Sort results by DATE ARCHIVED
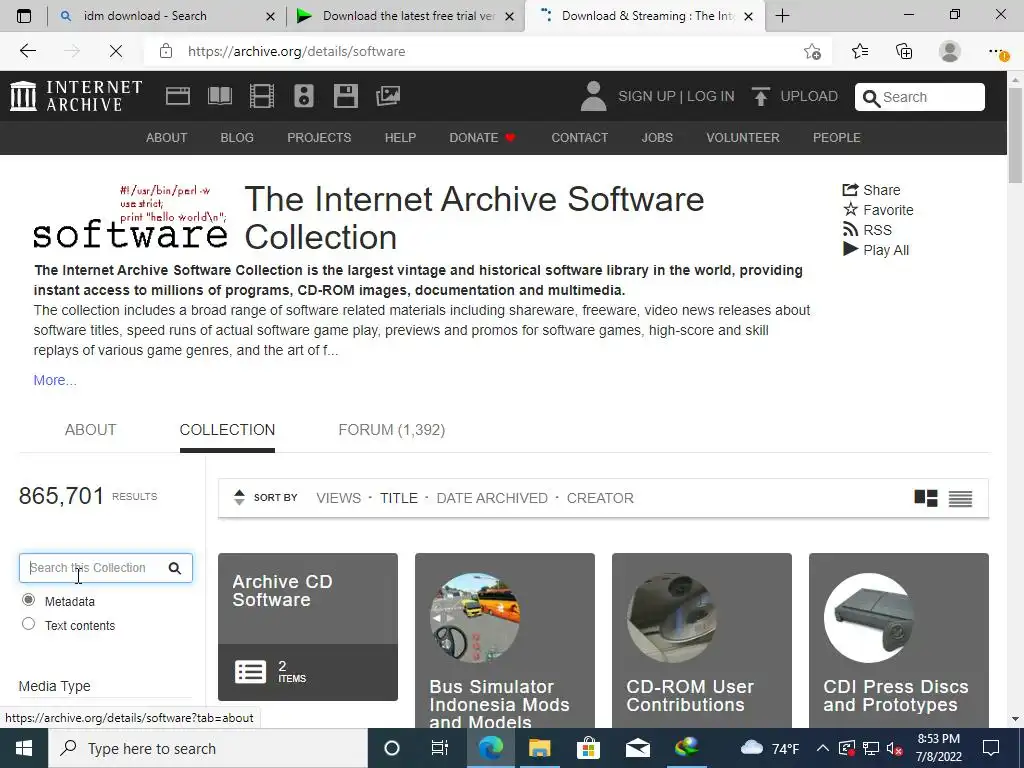Screen dimensions: 1024x768 pyautogui.click(x=492, y=498)
